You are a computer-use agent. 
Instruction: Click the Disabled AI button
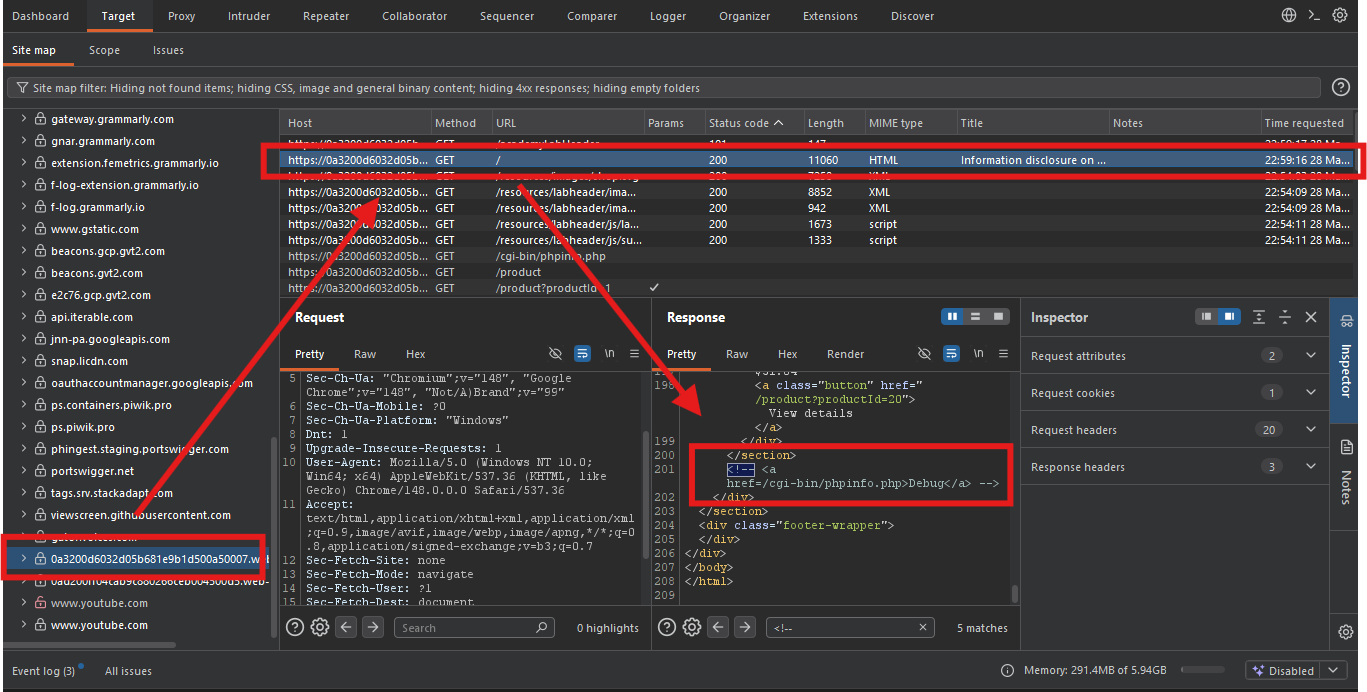point(1284,671)
